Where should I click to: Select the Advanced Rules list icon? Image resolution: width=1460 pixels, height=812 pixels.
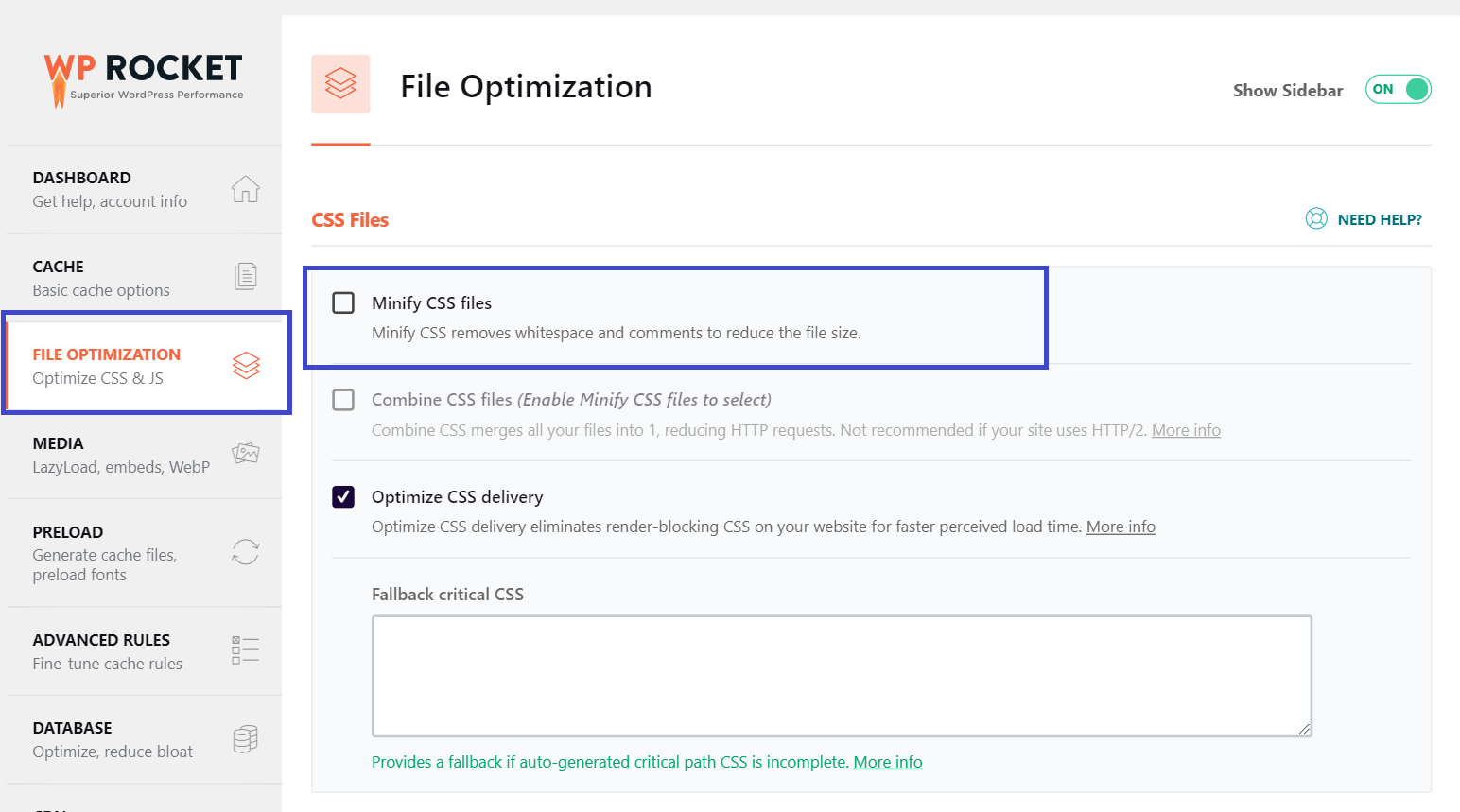coord(245,649)
